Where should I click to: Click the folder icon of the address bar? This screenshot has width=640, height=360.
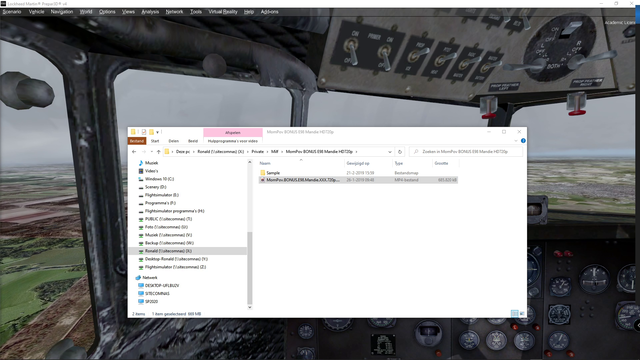pyautogui.click(x=167, y=151)
